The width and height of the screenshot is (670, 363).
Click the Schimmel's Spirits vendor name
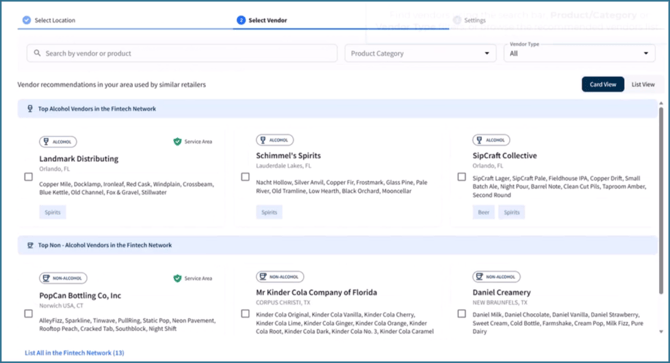tap(288, 155)
